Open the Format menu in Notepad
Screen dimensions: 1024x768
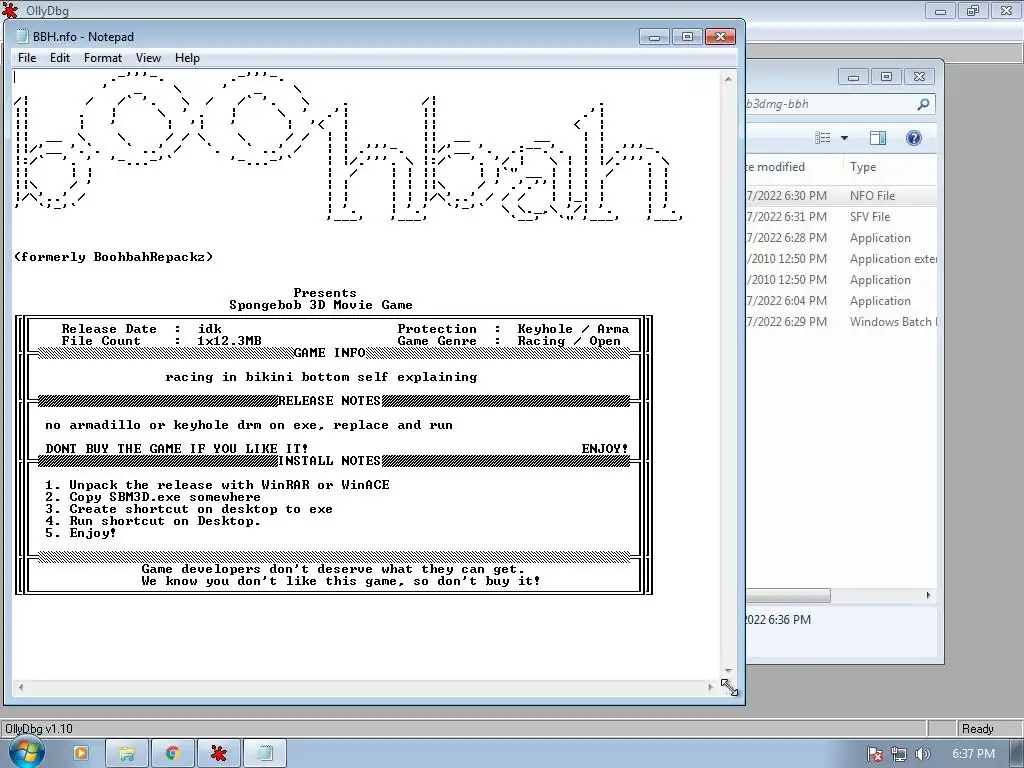pyautogui.click(x=103, y=58)
